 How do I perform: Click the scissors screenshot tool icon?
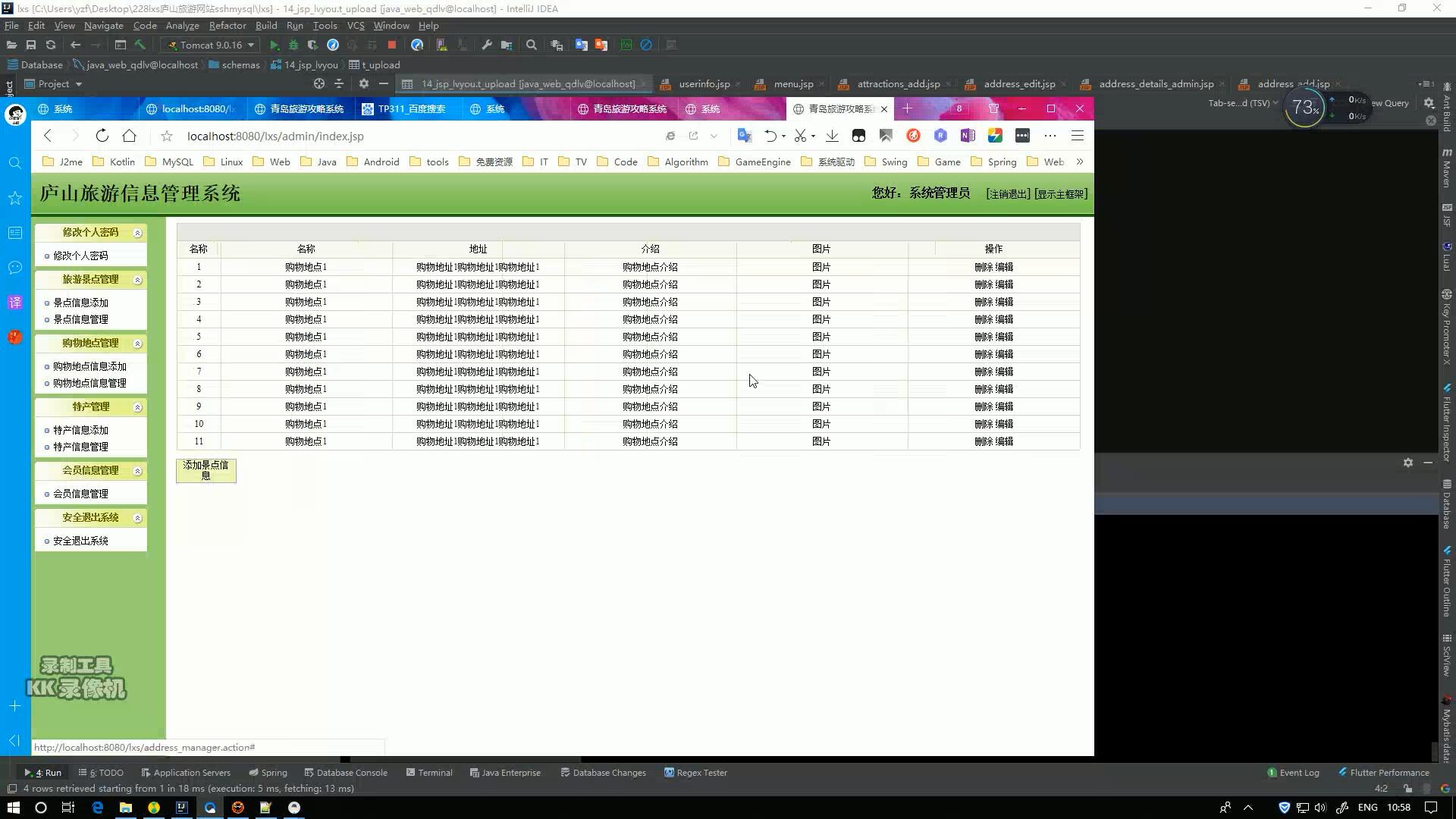click(800, 136)
